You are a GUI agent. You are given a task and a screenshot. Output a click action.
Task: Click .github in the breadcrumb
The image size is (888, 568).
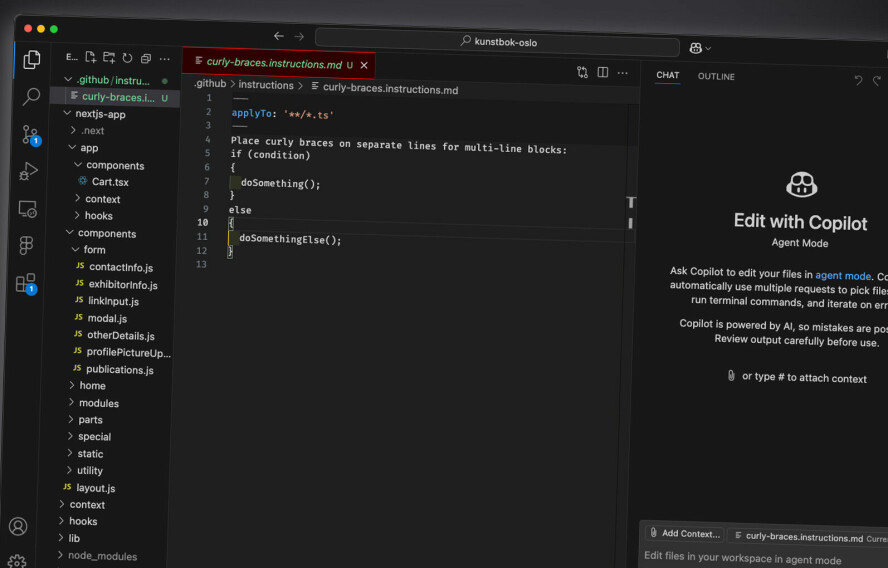[x=210, y=83]
